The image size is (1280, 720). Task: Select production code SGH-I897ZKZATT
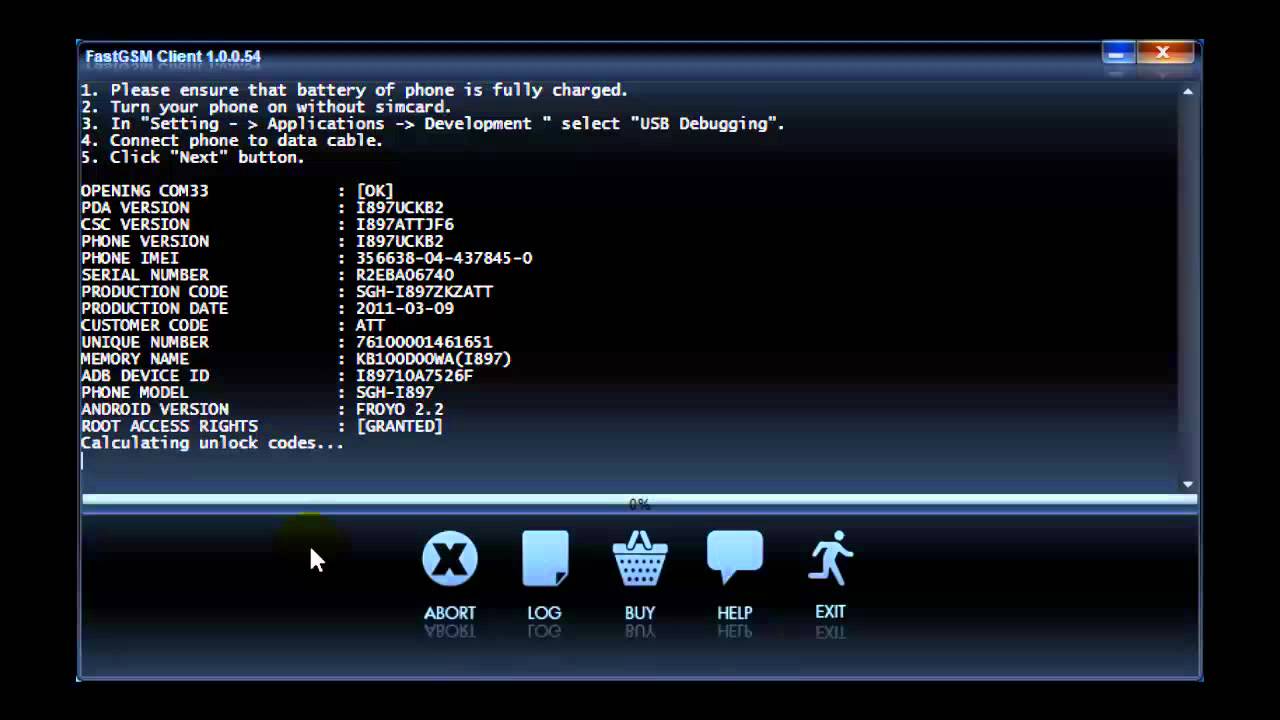coord(424,292)
